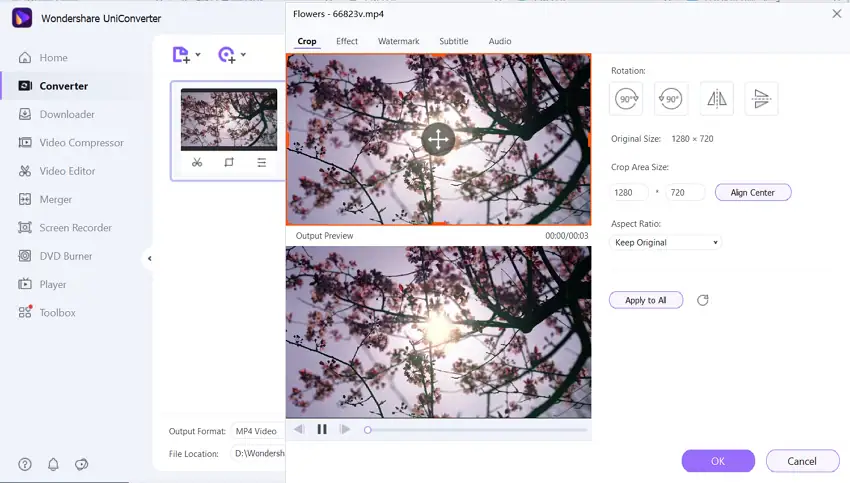Viewport: 850px width, 483px height.
Task: Click the Align Center button
Action: 753,192
